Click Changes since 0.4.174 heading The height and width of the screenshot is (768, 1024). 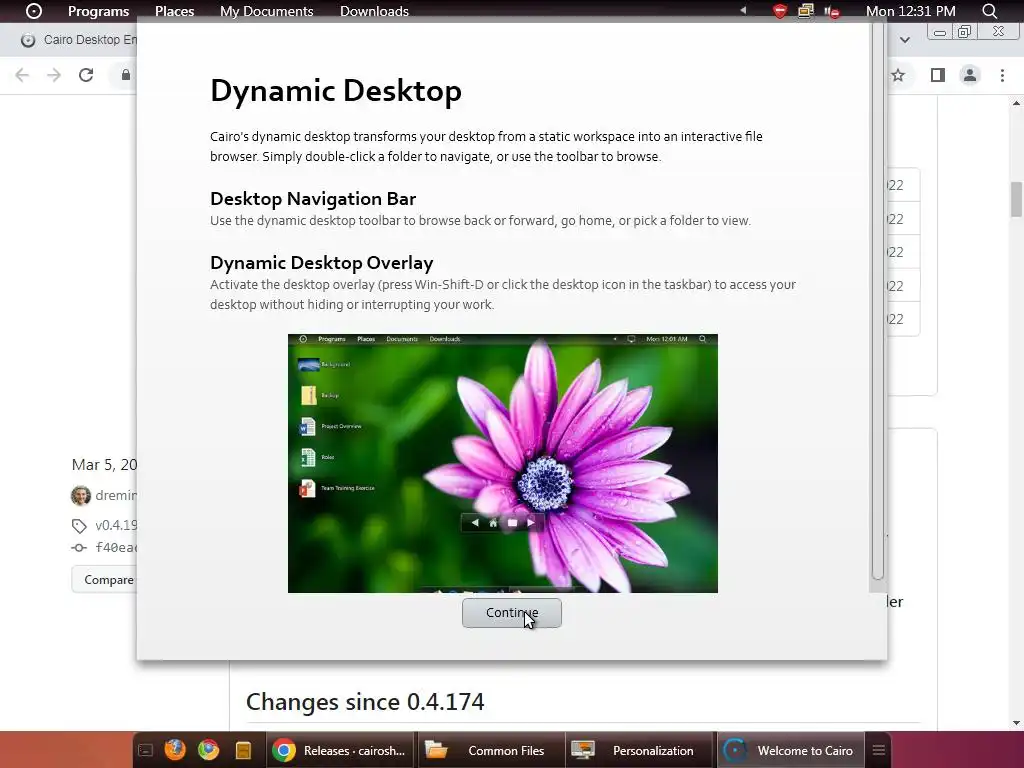365,702
